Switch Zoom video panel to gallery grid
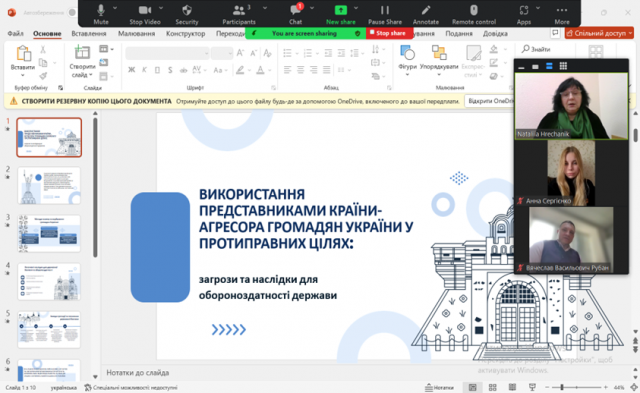This screenshot has width=640, height=393. pos(563,66)
